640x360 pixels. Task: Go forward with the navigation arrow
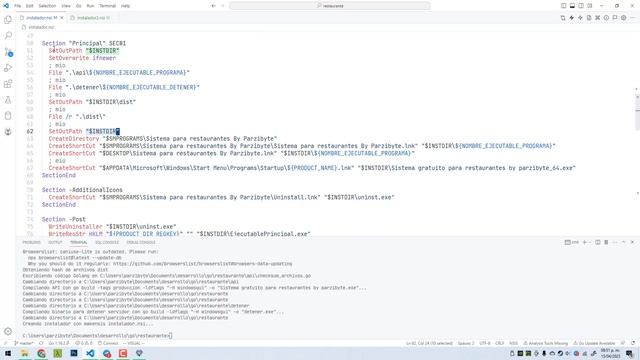click(x=222, y=6)
